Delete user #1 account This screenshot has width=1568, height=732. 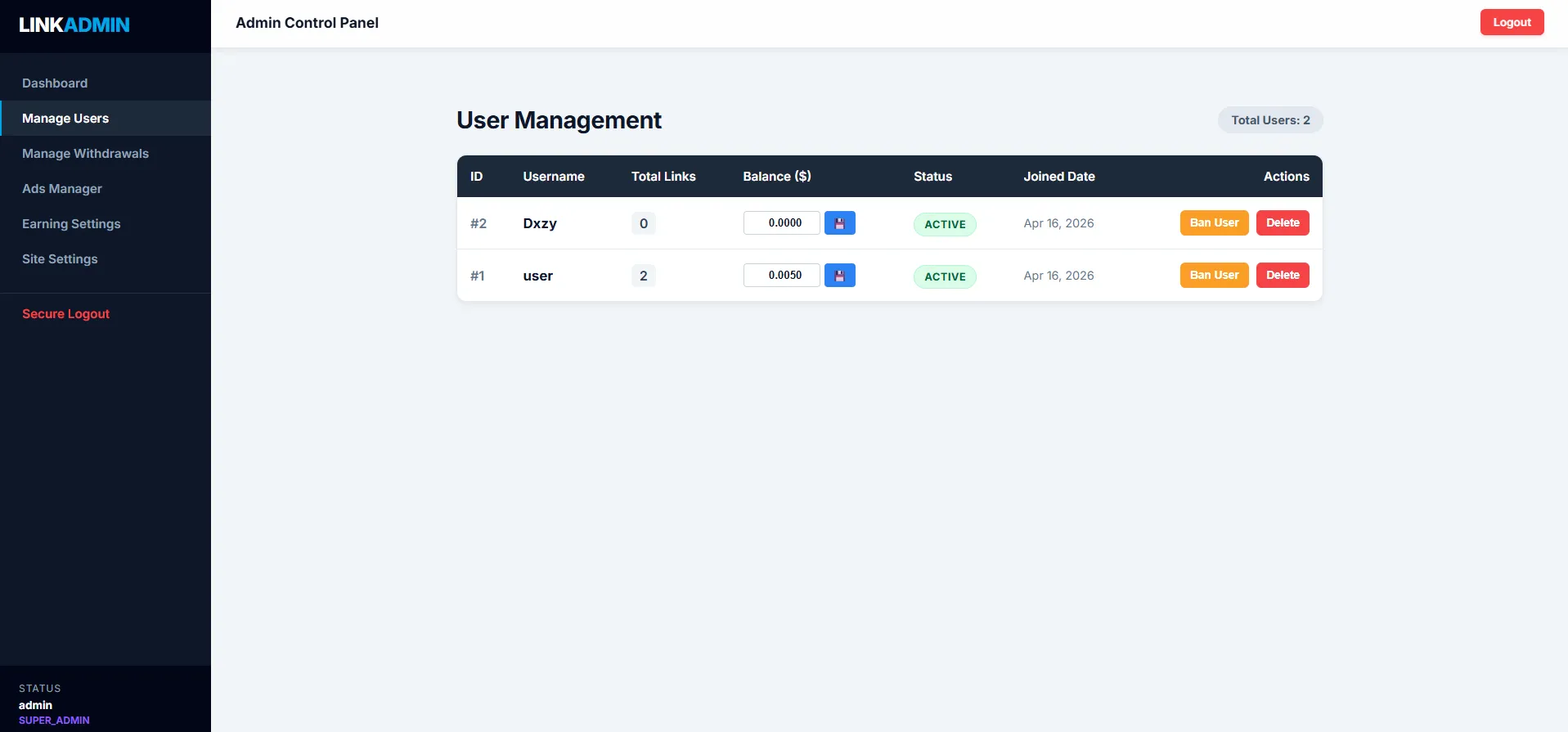1282,276
